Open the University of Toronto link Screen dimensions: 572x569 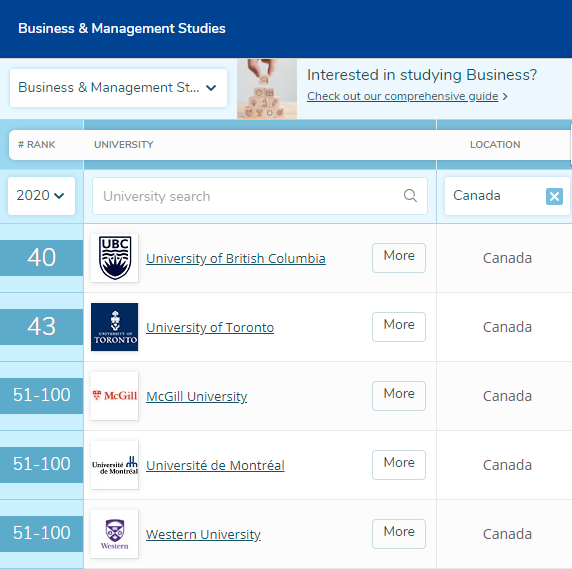210,327
